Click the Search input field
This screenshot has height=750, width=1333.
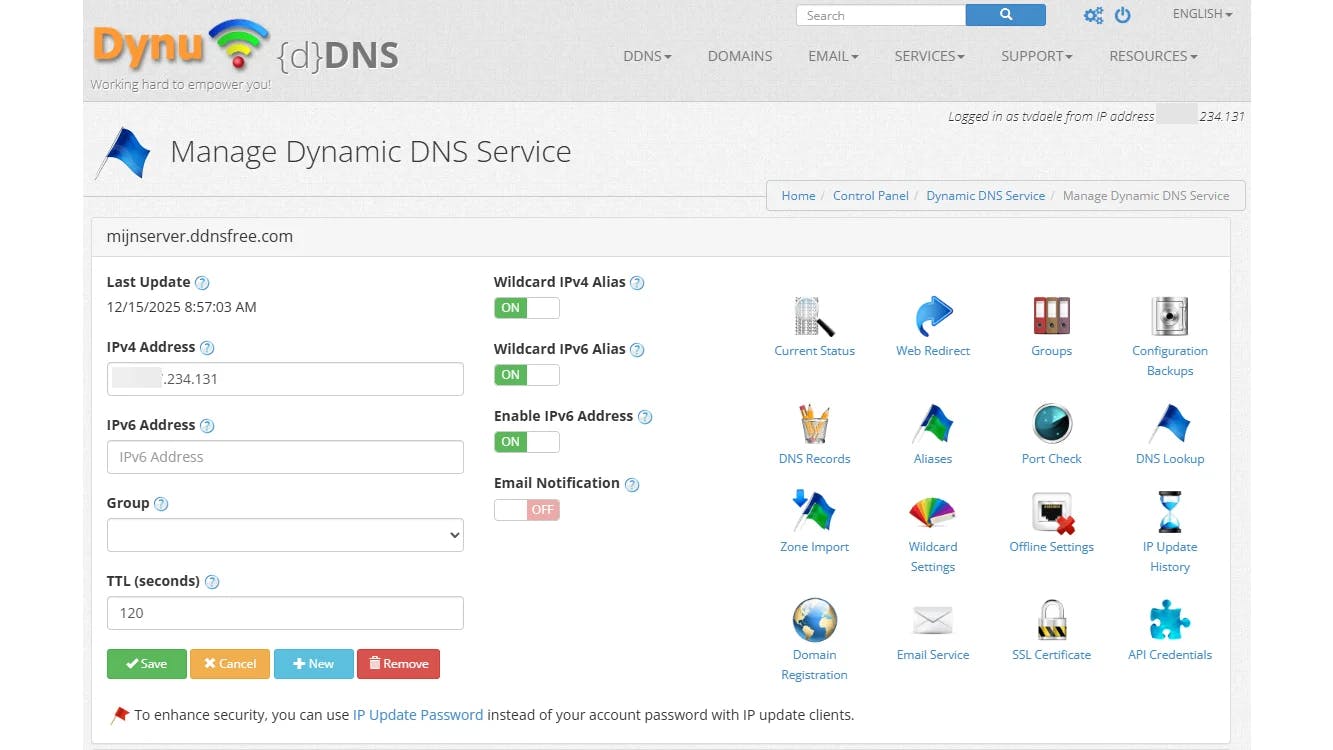(881, 15)
